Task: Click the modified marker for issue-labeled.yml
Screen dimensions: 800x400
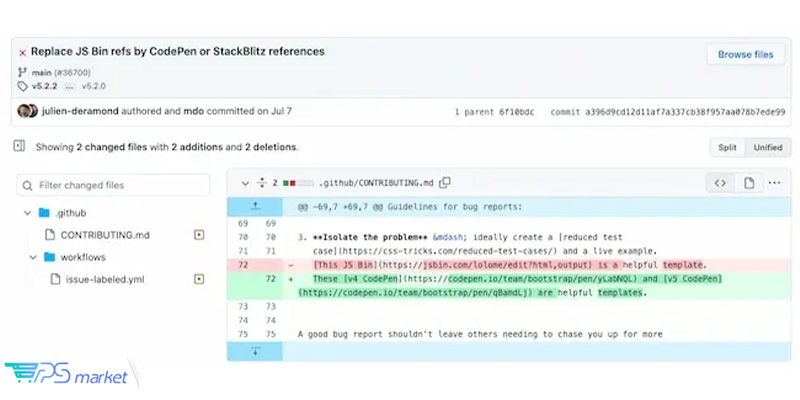Action: (x=199, y=280)
